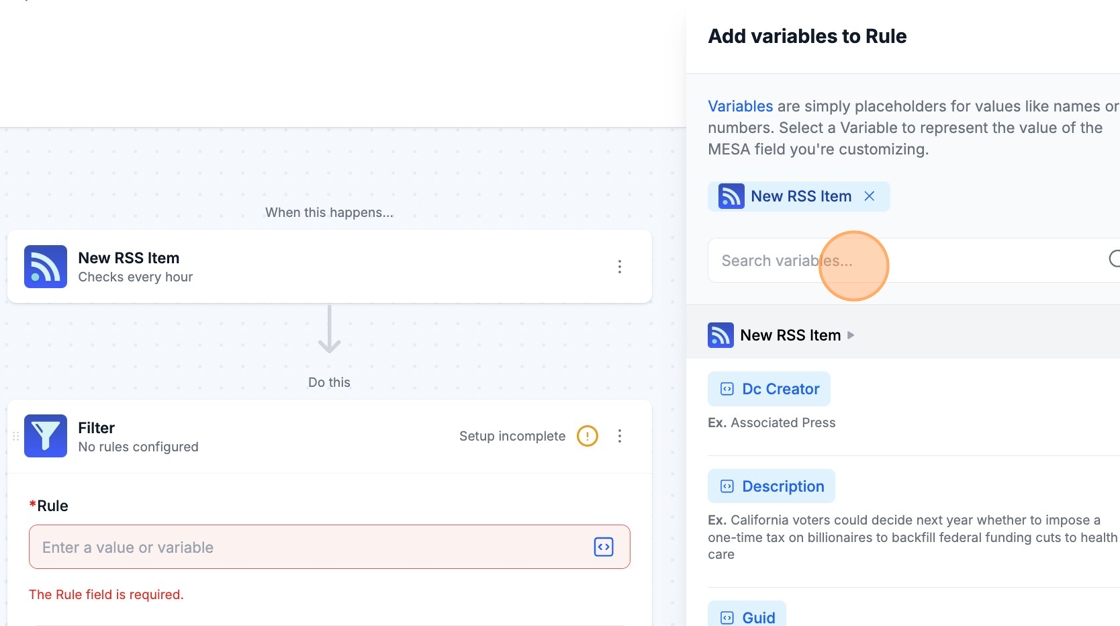The height and width of the screenshot is (626, 1120).
Task: Click the orange Setup incomplete warning icon
Action: pos(587,436)
